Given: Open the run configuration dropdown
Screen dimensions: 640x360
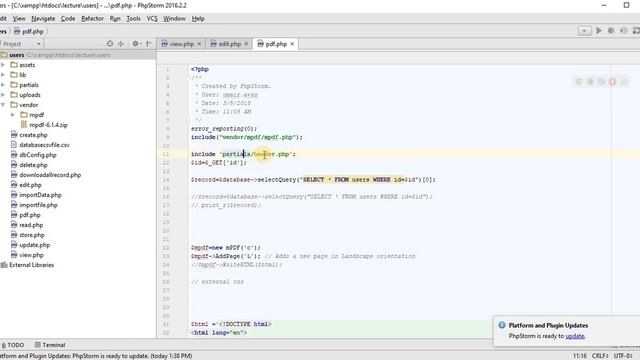Looking at the screenshot, I should pyautogui.click(x=584, y=31).
